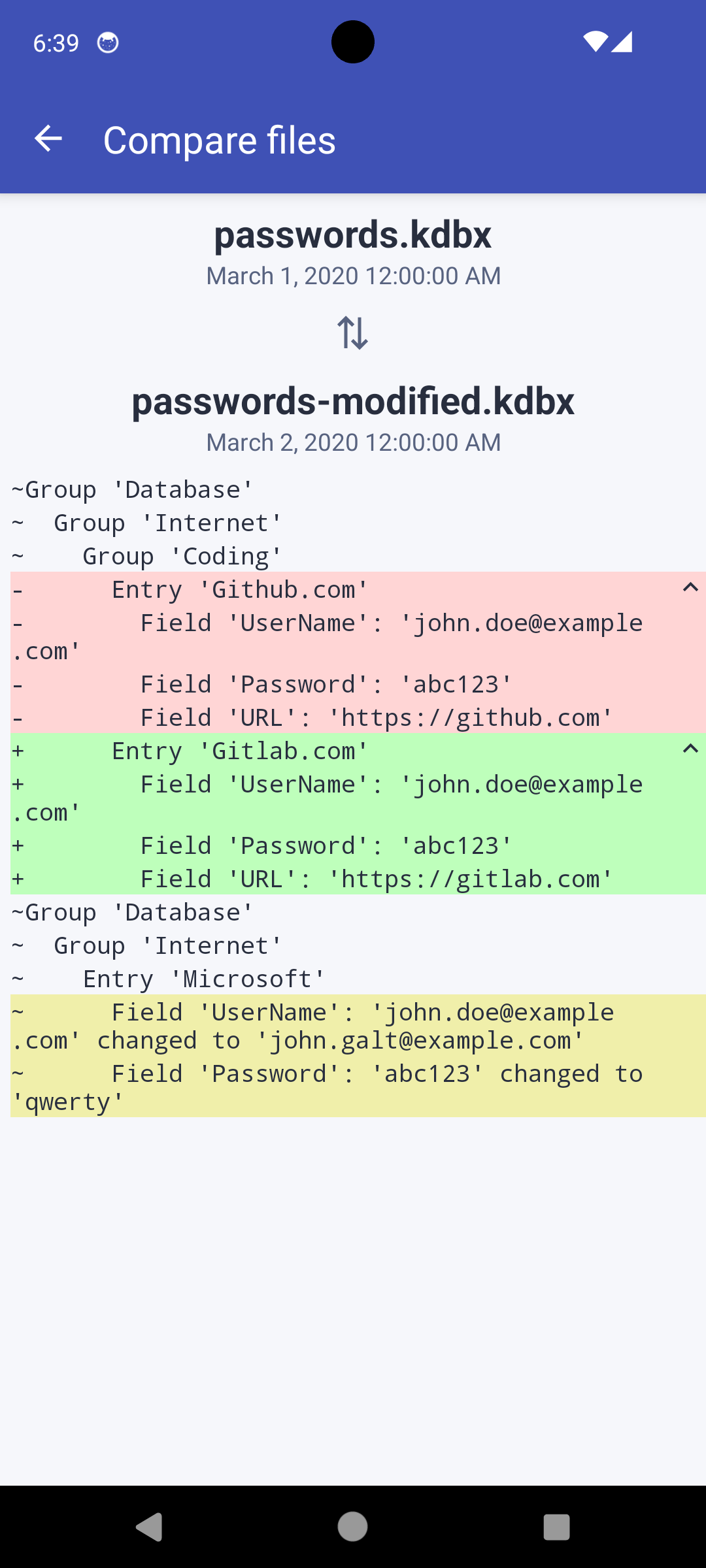Tap the swap files arrows icon
Image resolution: width=706 pixels, height=1568 pixels.
click(x=353, y=333)
